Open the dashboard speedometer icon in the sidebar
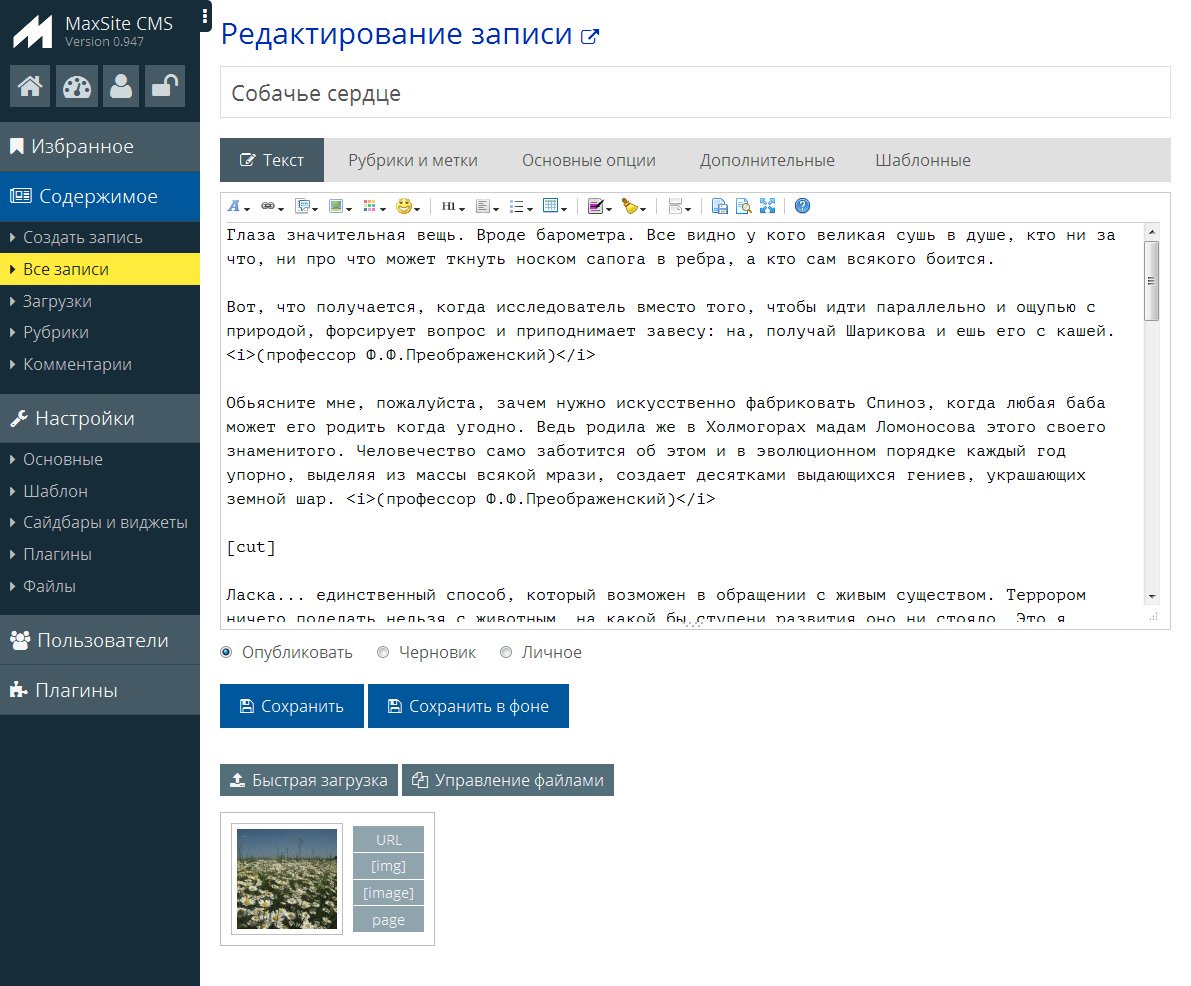The width and height of the screenshot is (1191, 986). click(x=77, y=86)
